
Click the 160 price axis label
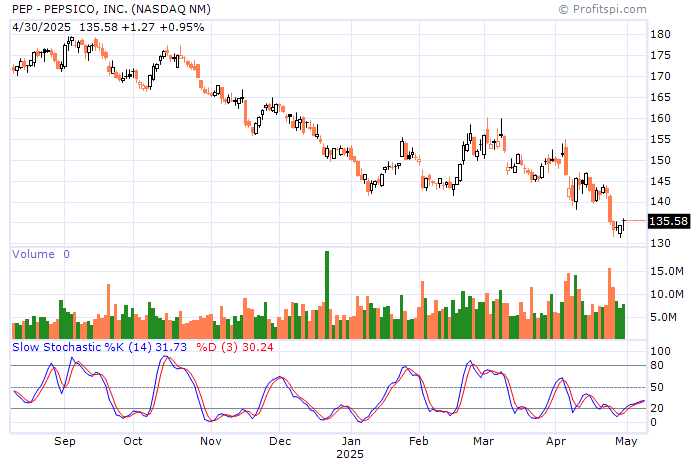coord(660,118)
